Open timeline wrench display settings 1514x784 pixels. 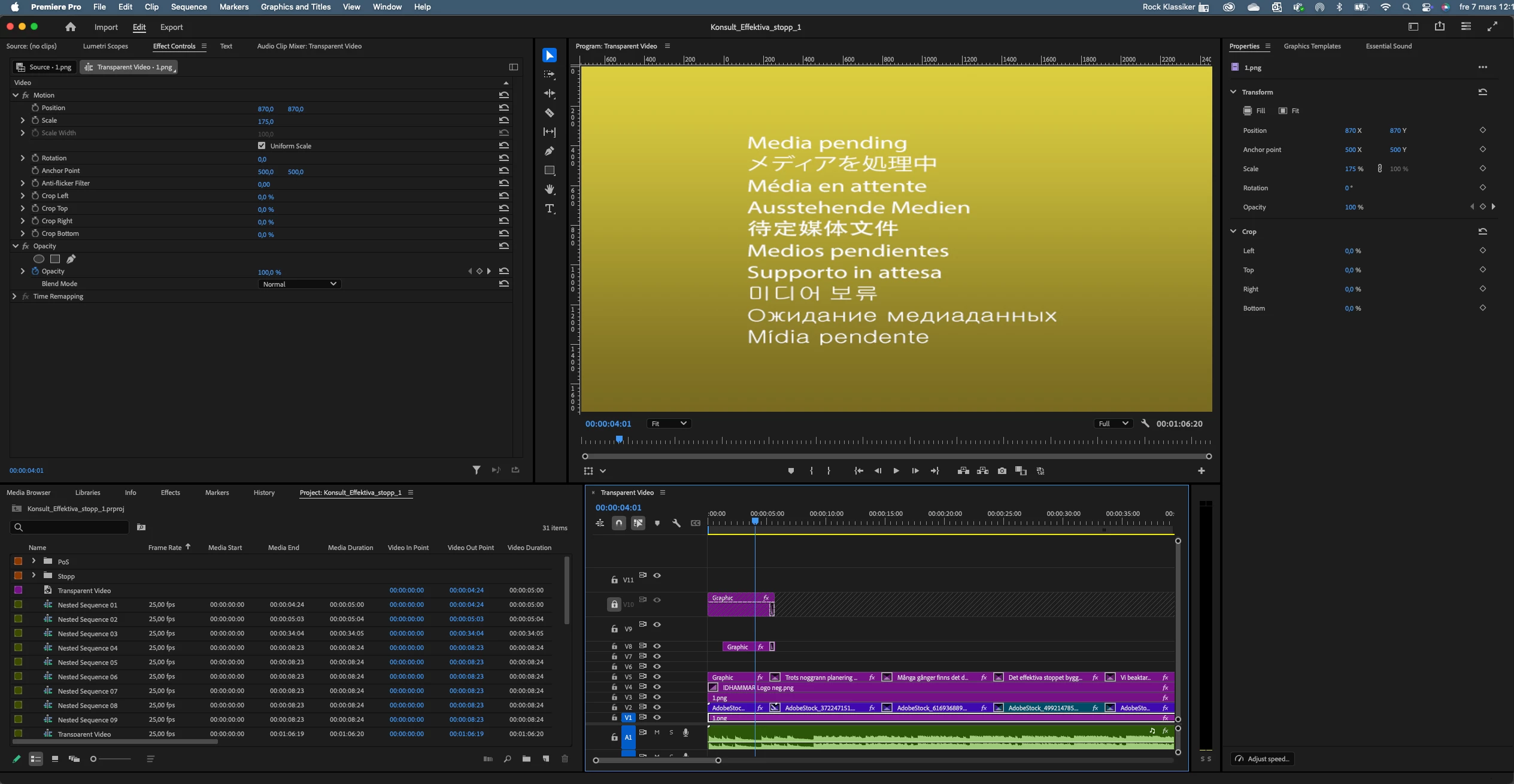[676, 523]
